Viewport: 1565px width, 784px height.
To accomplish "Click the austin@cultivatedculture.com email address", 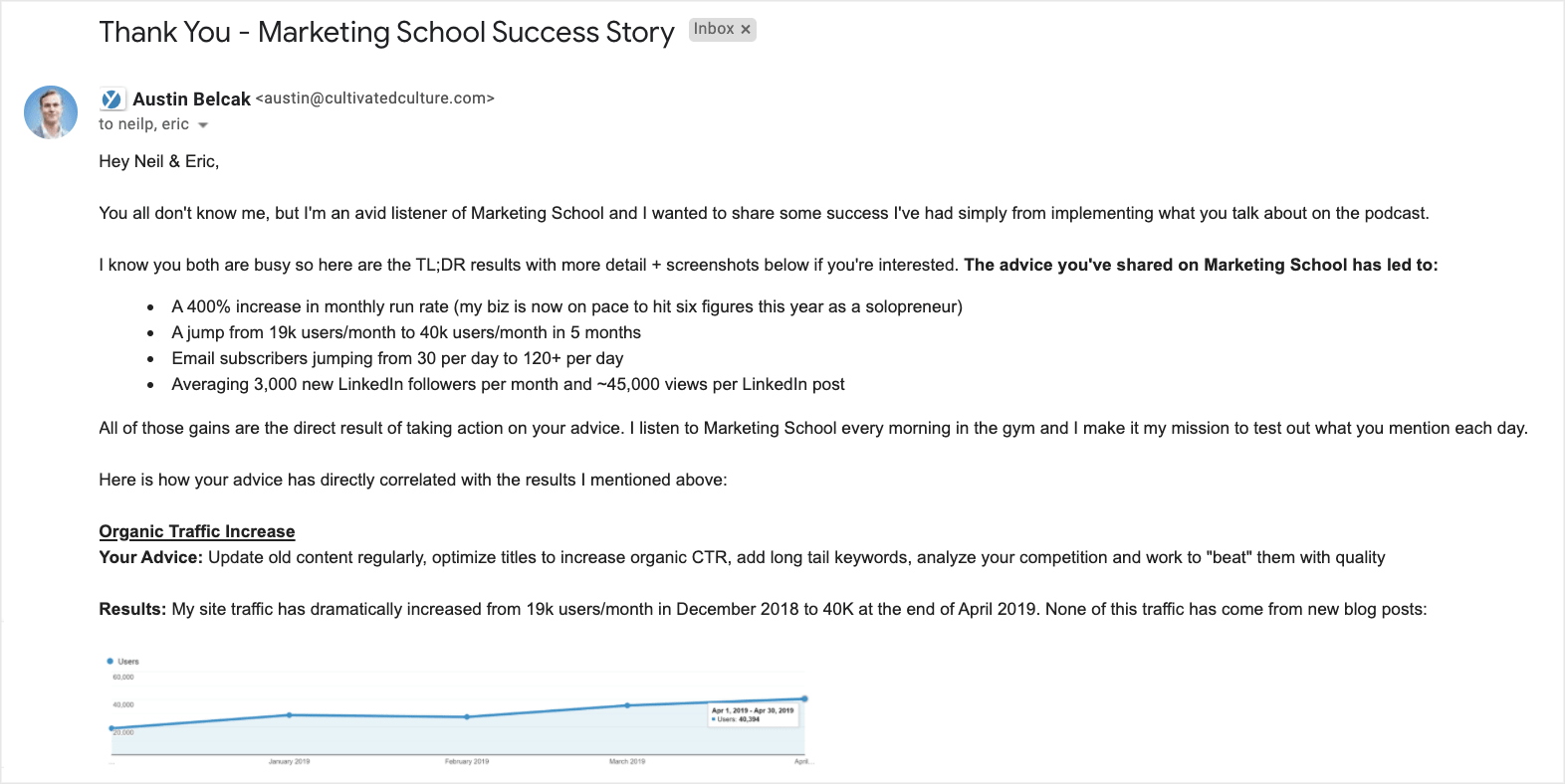I will 375,98.
